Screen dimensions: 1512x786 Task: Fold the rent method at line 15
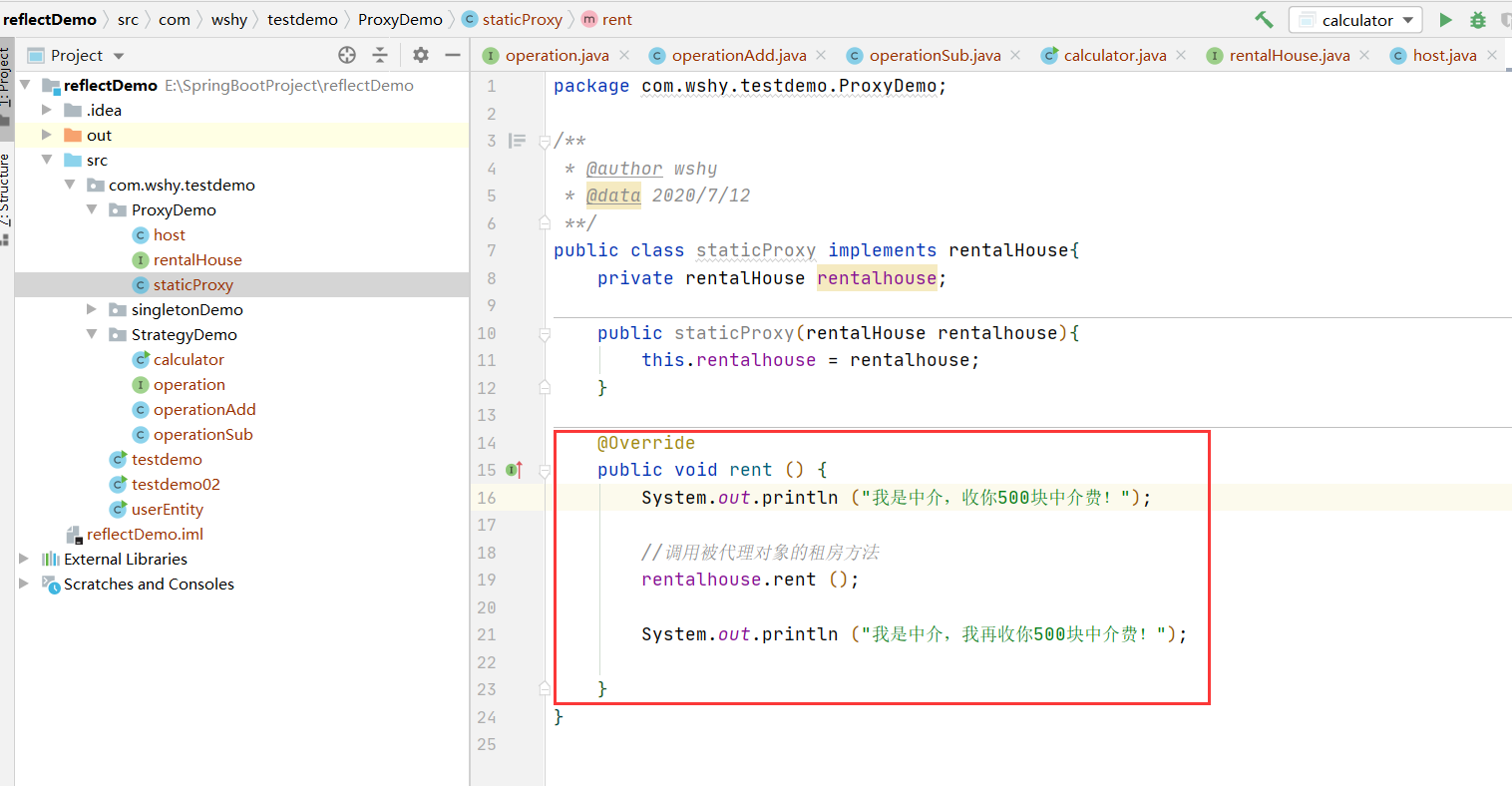tap(545, 471)
